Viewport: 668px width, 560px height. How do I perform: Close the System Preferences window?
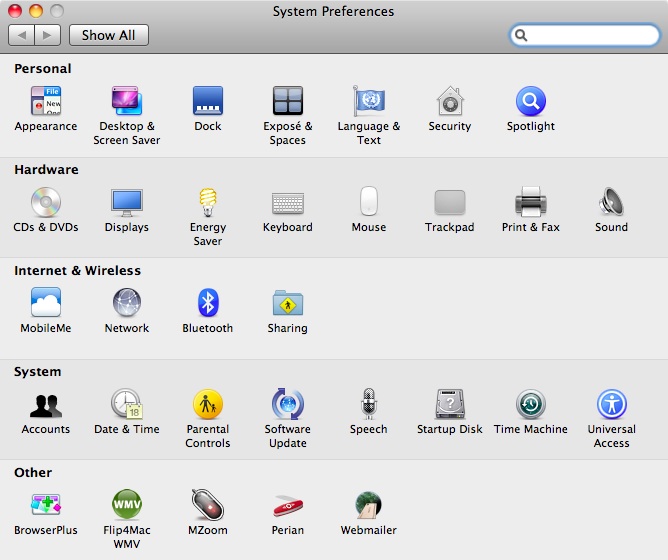(15, 10)
